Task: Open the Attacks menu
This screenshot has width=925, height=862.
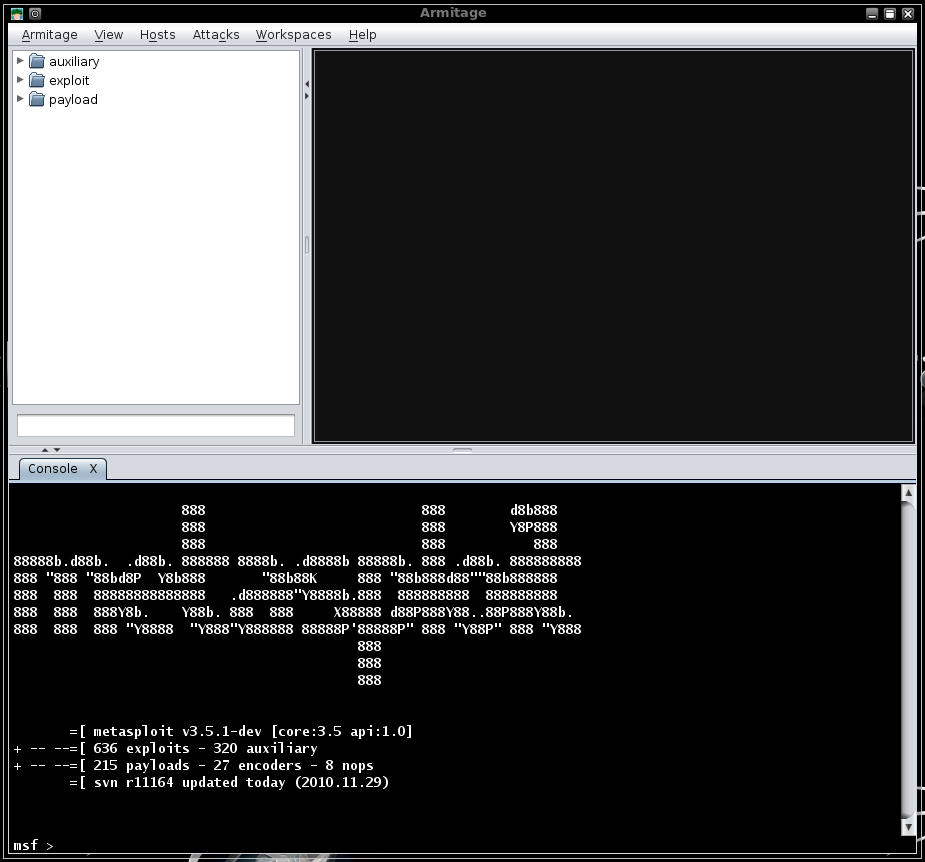Action: pyautogui.click(x=216, y=35)
